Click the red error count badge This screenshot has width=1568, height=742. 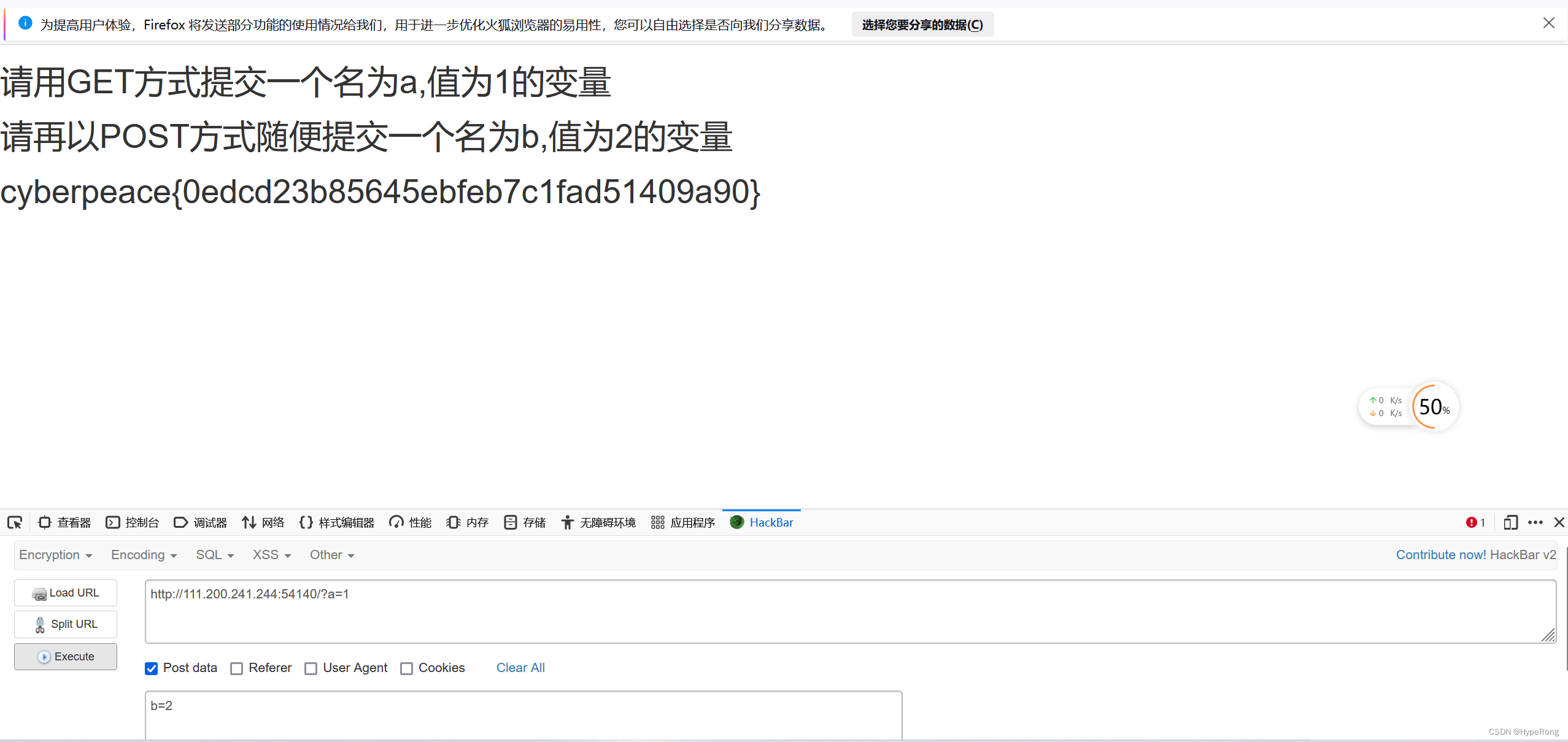pyautogui.click(x=1475, y=522)
